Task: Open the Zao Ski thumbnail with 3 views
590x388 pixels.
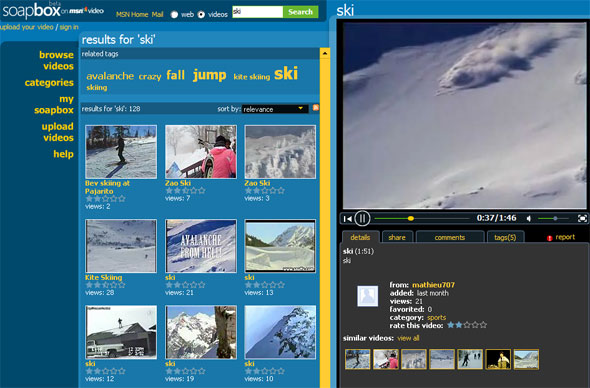Action: [x=280, y=152]
